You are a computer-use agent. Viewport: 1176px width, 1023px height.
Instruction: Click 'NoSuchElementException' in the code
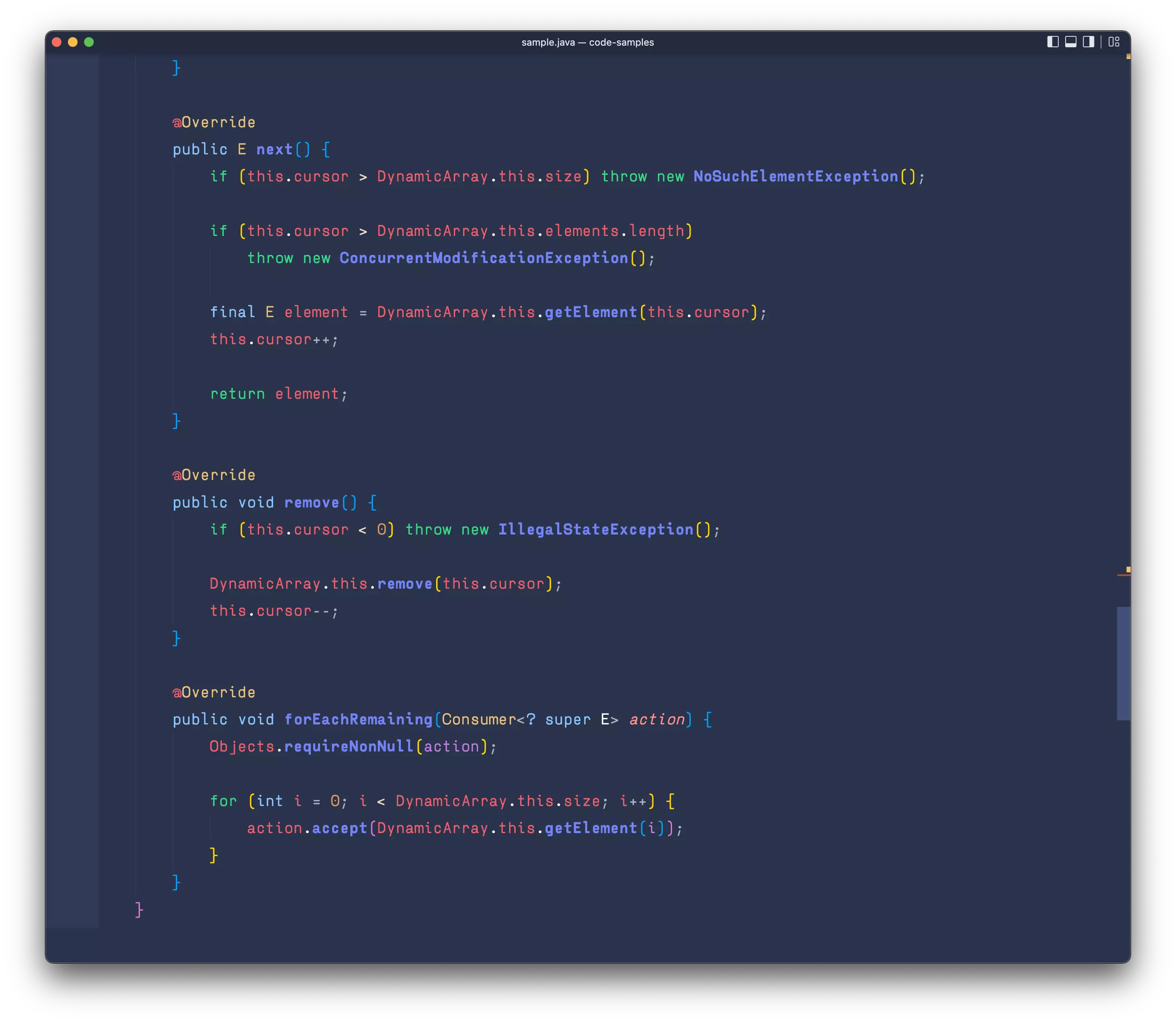pos(795,177)
